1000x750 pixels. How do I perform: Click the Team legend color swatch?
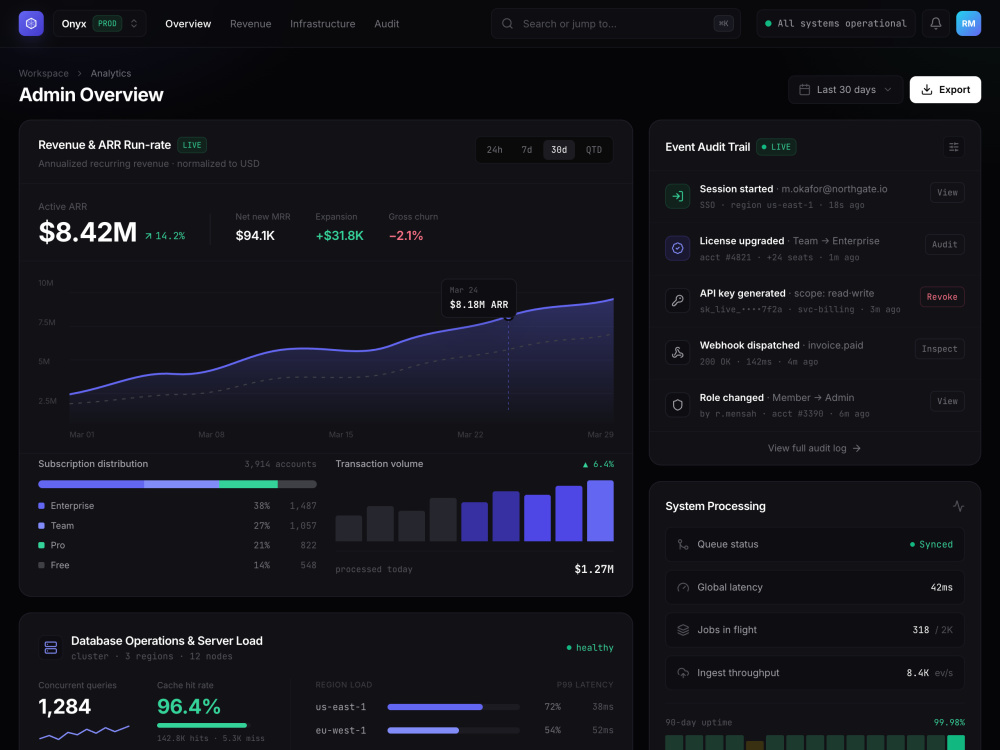[41, 526]
